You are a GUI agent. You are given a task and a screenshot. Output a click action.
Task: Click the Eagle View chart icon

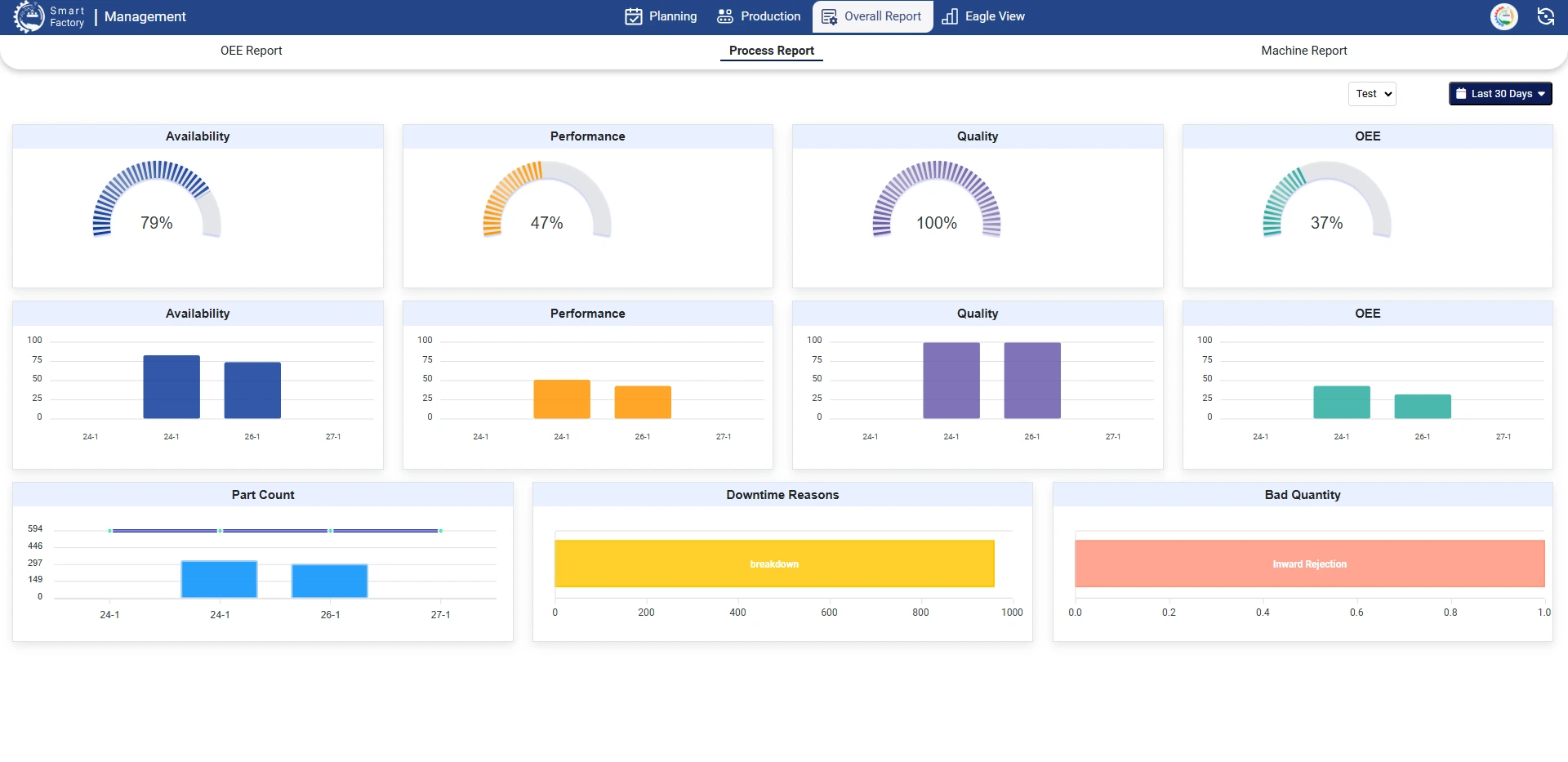click(950, 16)
